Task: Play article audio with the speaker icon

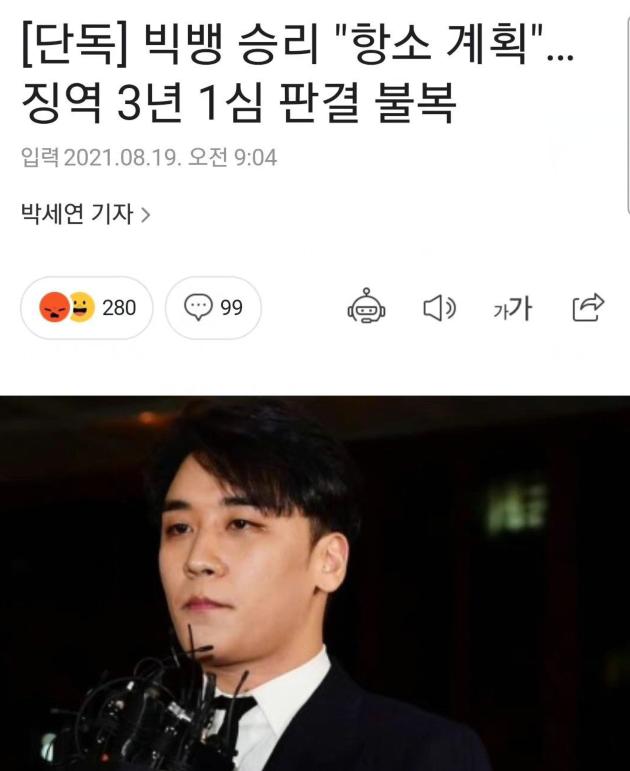Action: point(439,308)
